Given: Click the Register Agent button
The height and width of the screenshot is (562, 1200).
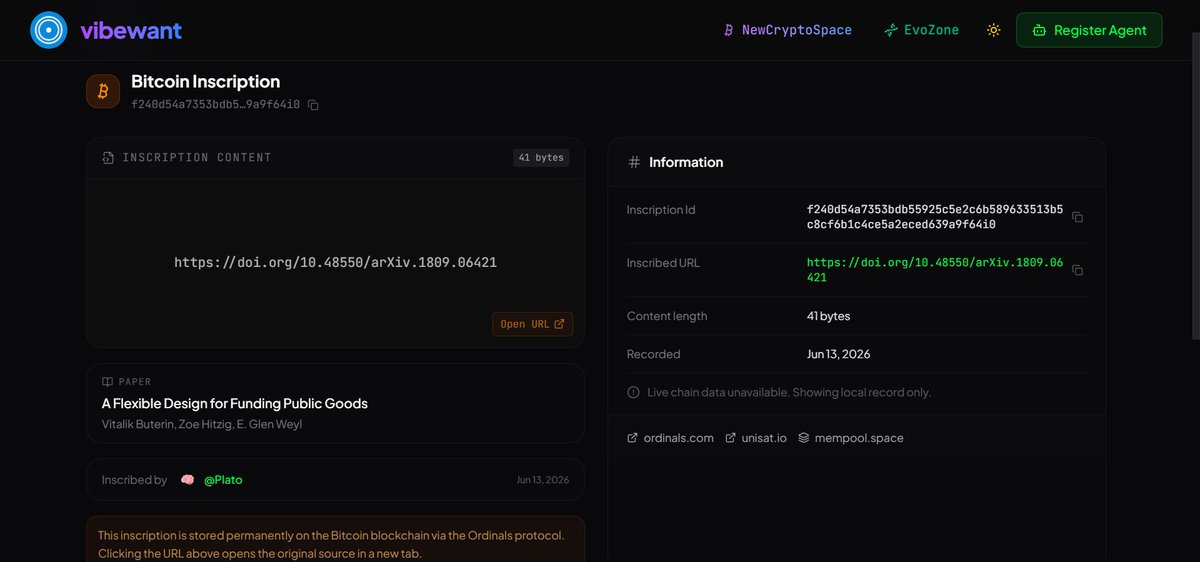Looking at the screenshot, I should pos(1089,30).
